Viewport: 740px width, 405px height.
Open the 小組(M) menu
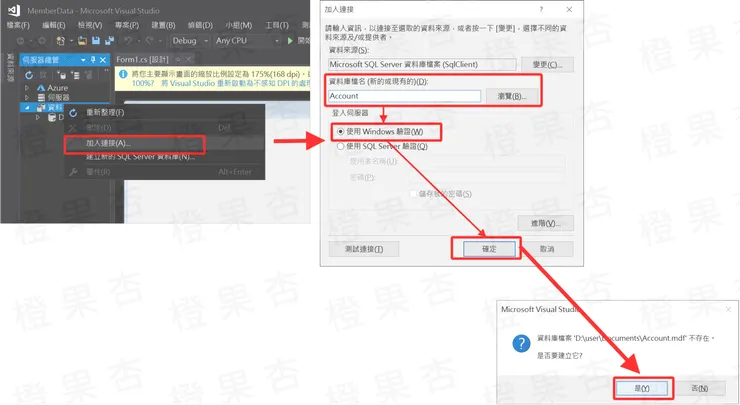[239, 25]
